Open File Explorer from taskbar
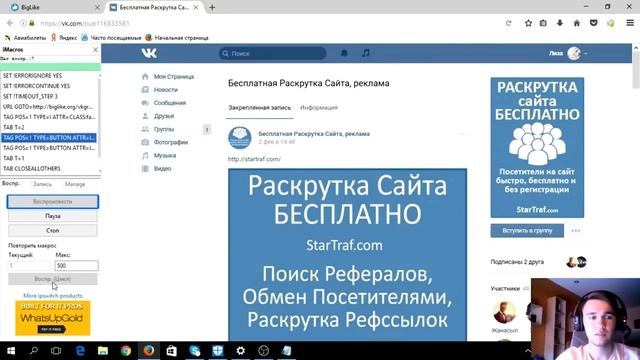Viewport: 640px width, 360px height. pyautogui.click(x=103, y=351)
